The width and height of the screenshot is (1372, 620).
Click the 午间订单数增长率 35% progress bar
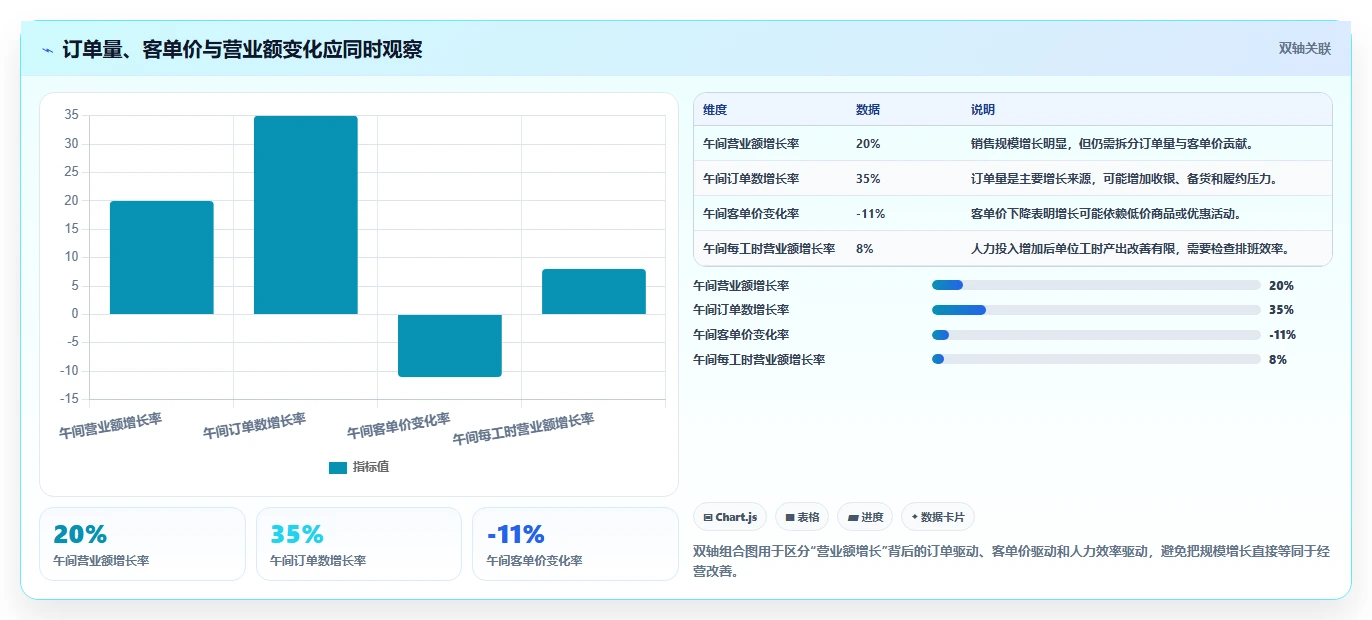coord(1096,310)
